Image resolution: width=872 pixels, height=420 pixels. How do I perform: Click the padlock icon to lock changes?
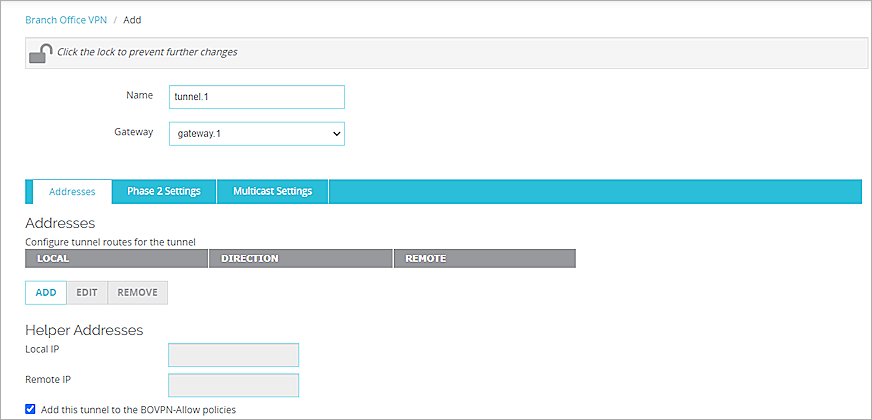pos(40,53)
